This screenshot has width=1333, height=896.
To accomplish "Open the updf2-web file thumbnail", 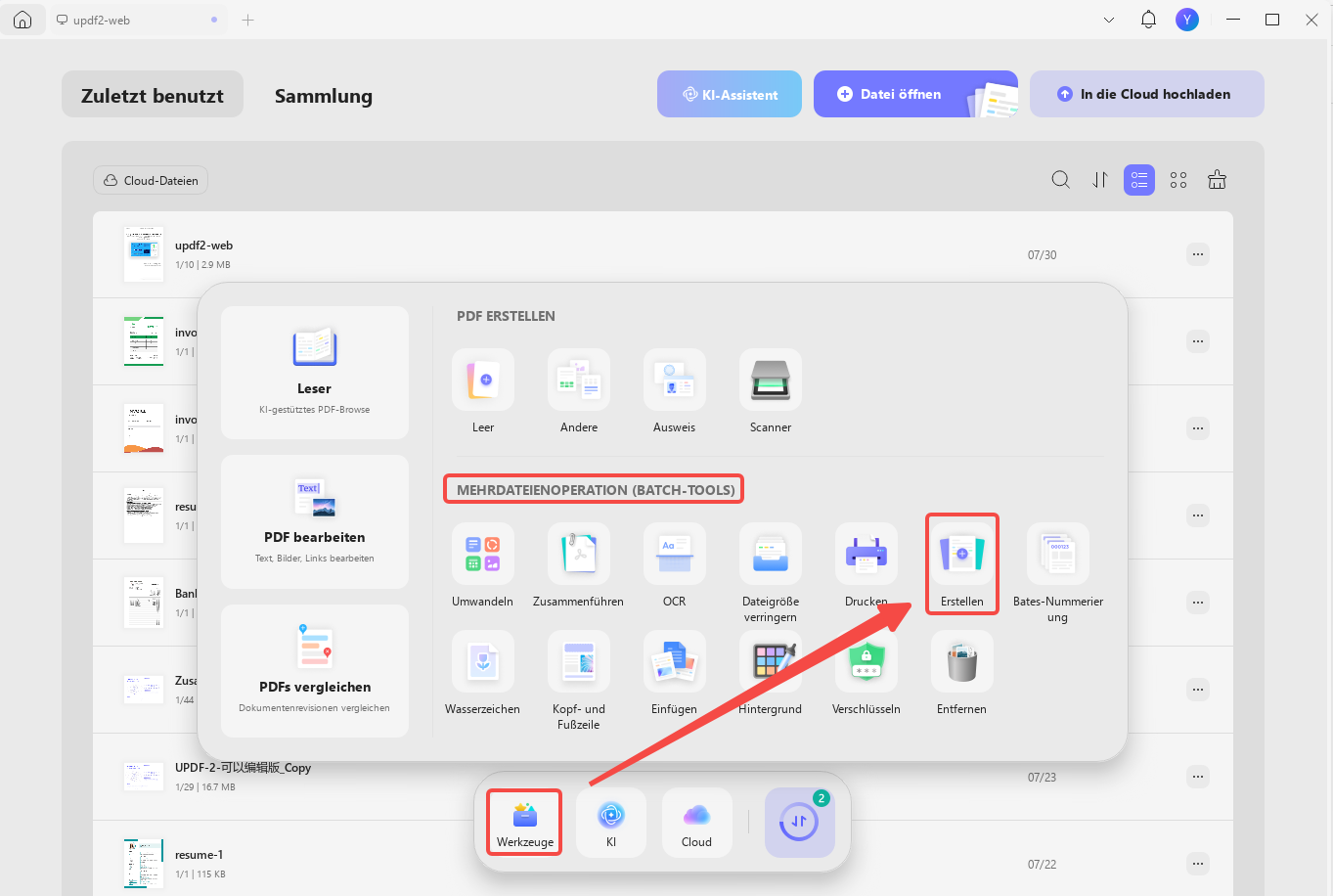I will click(144, 254).
